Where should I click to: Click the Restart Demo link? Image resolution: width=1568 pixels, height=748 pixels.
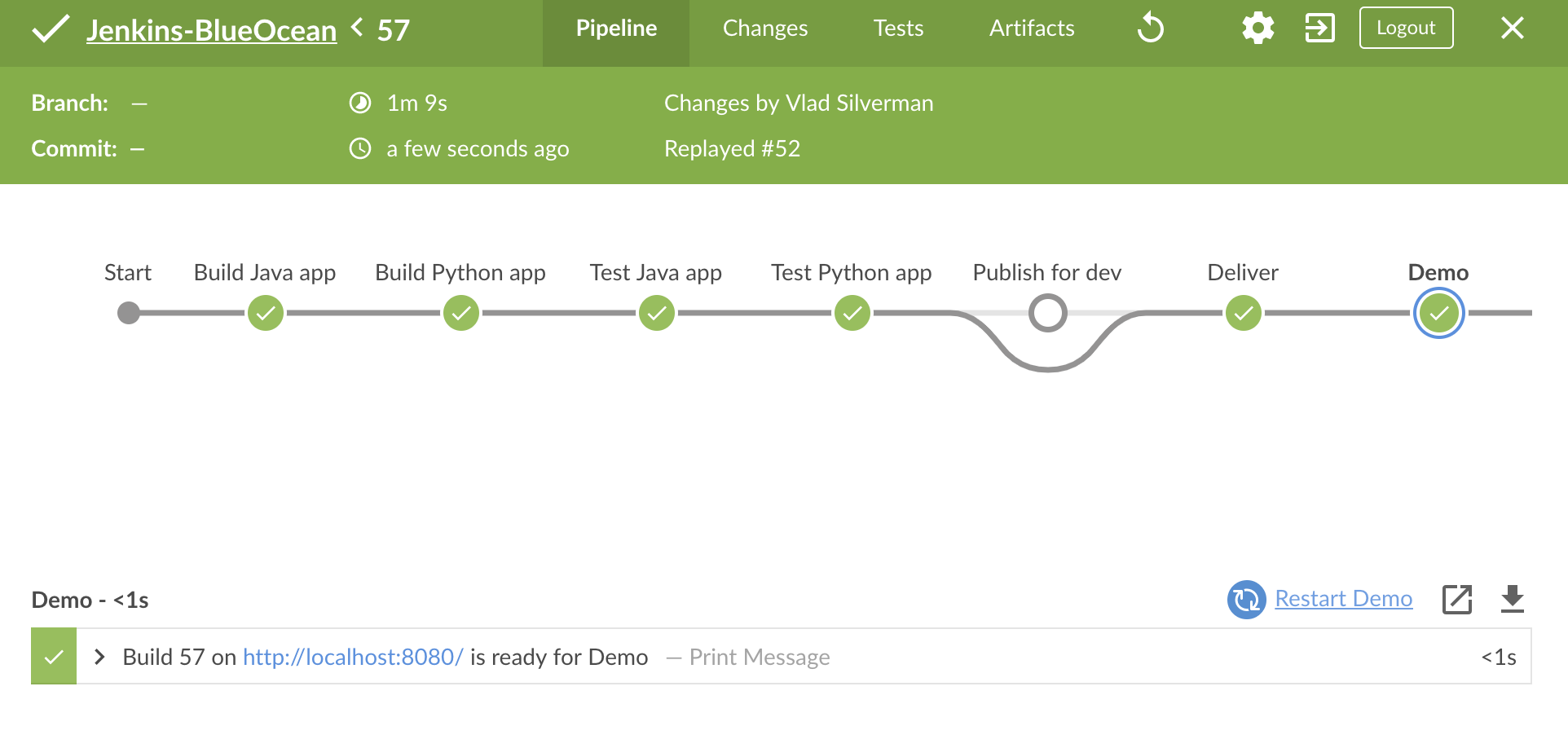click(x=1343, y=599)
